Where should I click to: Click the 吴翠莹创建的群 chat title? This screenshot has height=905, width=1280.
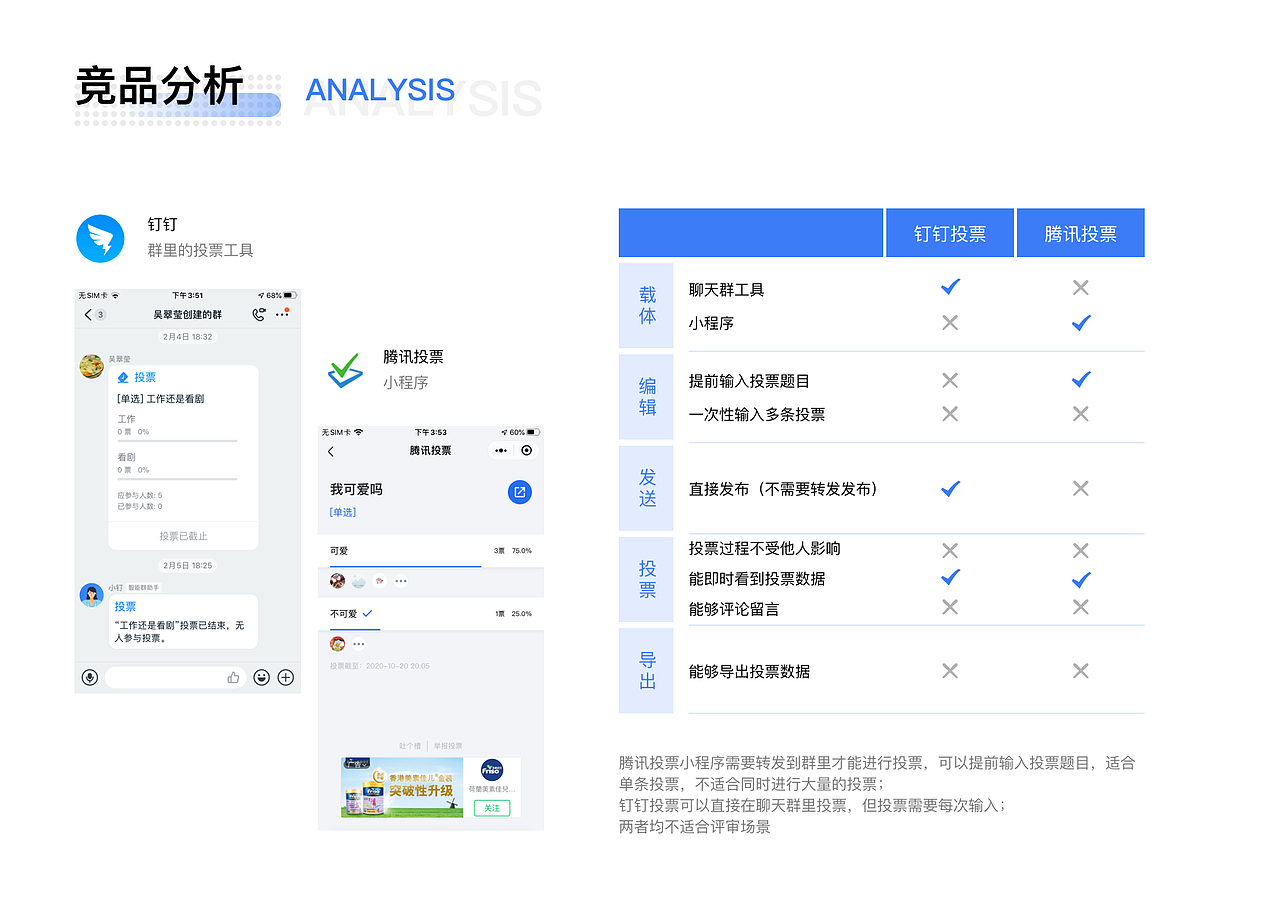click(188, 314)
